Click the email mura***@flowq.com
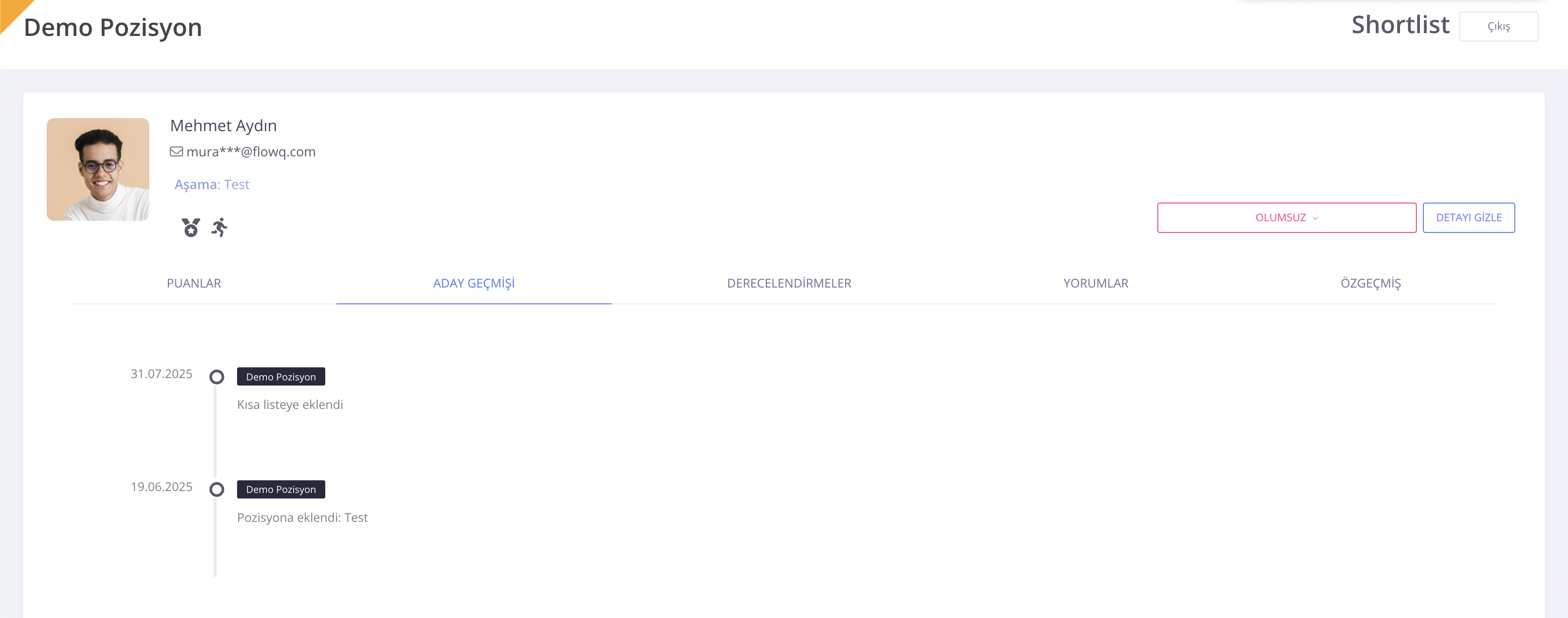The height and width of the screenshot is (618, 1568). point(251,152)
